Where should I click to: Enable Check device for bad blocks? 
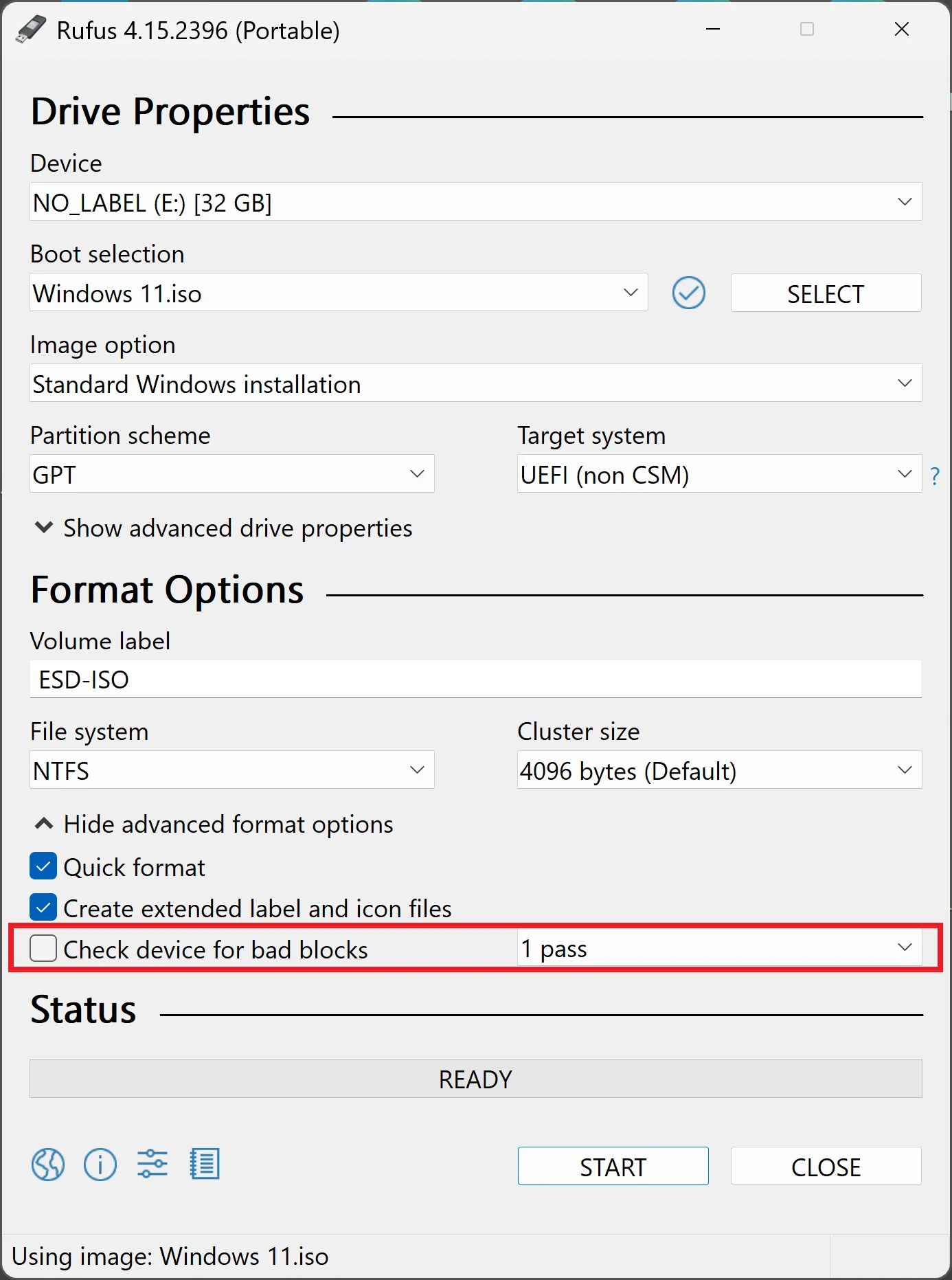pyautogui.click(x=43, y=950)
